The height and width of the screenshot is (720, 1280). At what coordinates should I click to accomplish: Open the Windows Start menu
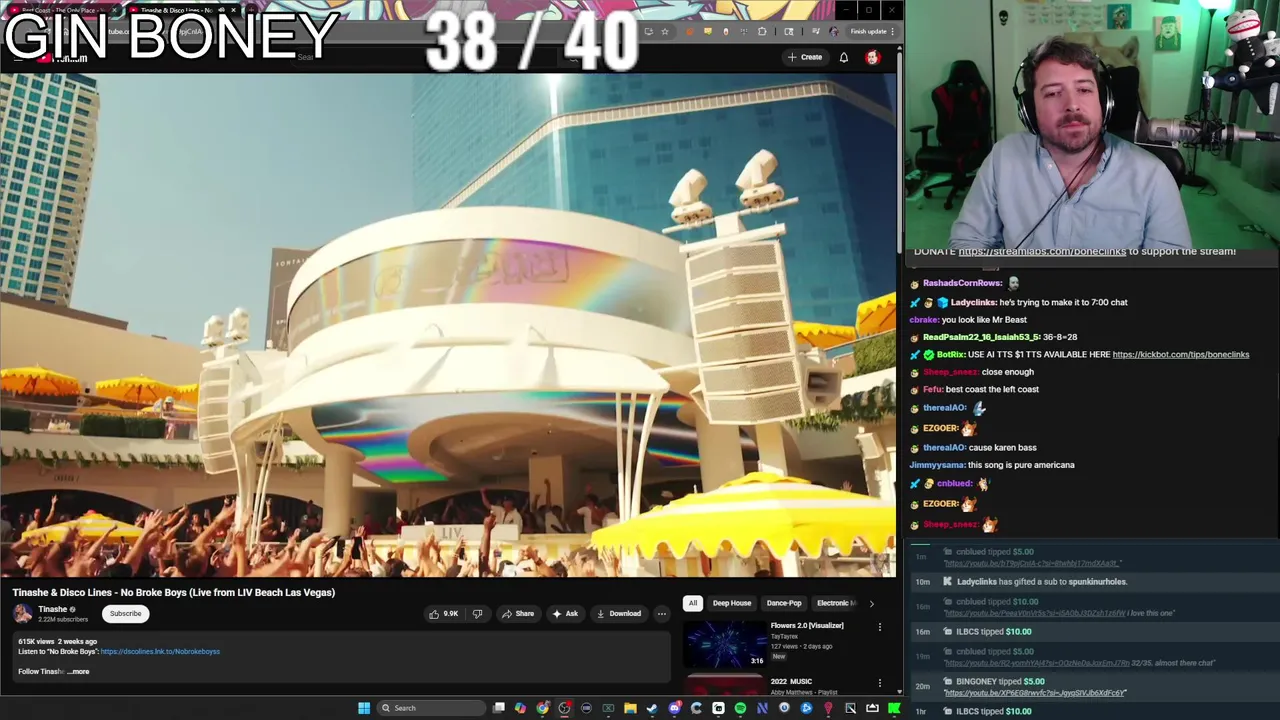pyautogui.click(x=364, y=708)
